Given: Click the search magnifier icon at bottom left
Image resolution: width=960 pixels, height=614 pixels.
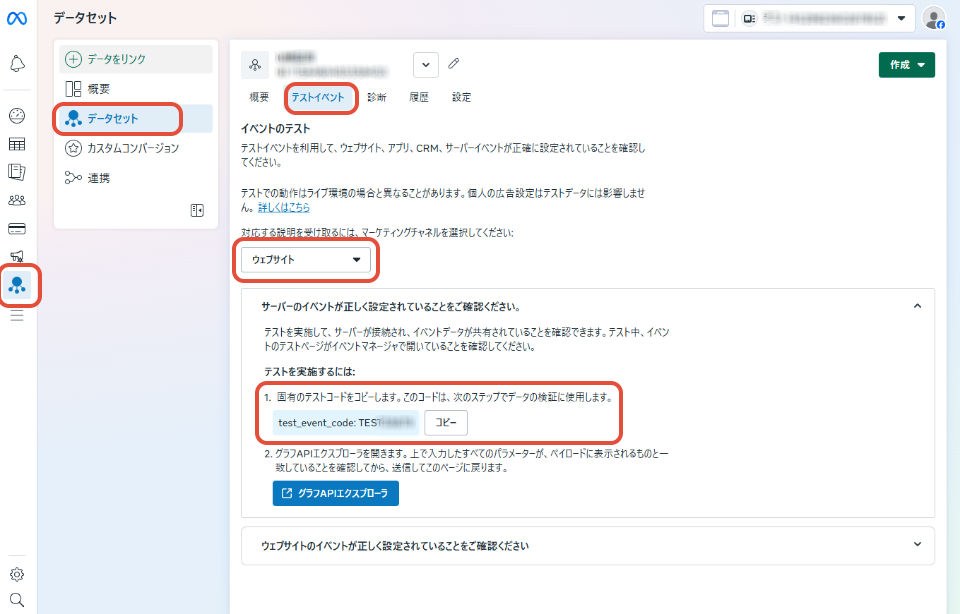Looking at the screenshot, I should [17, 600].
